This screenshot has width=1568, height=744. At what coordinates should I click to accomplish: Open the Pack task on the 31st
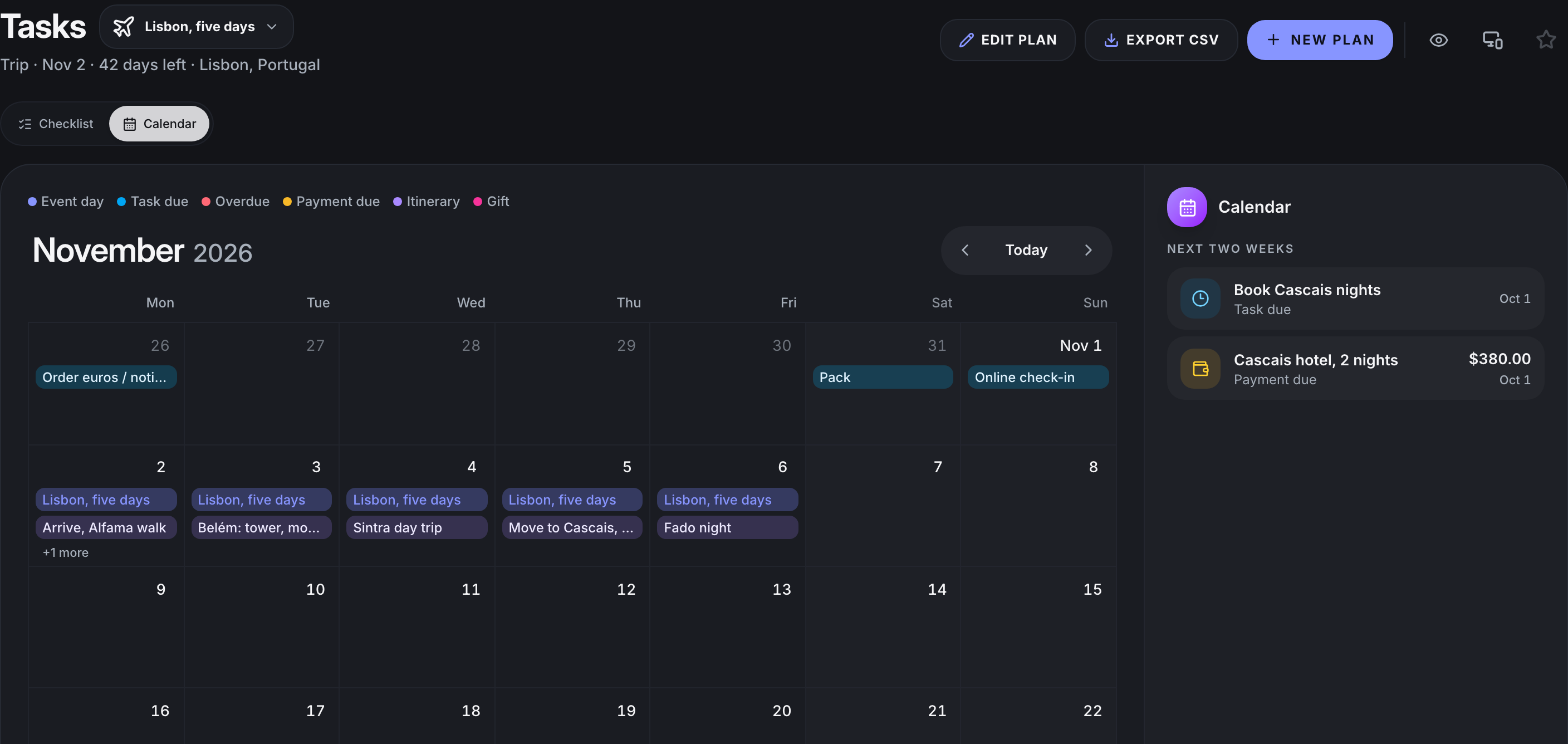click(883, 377)
